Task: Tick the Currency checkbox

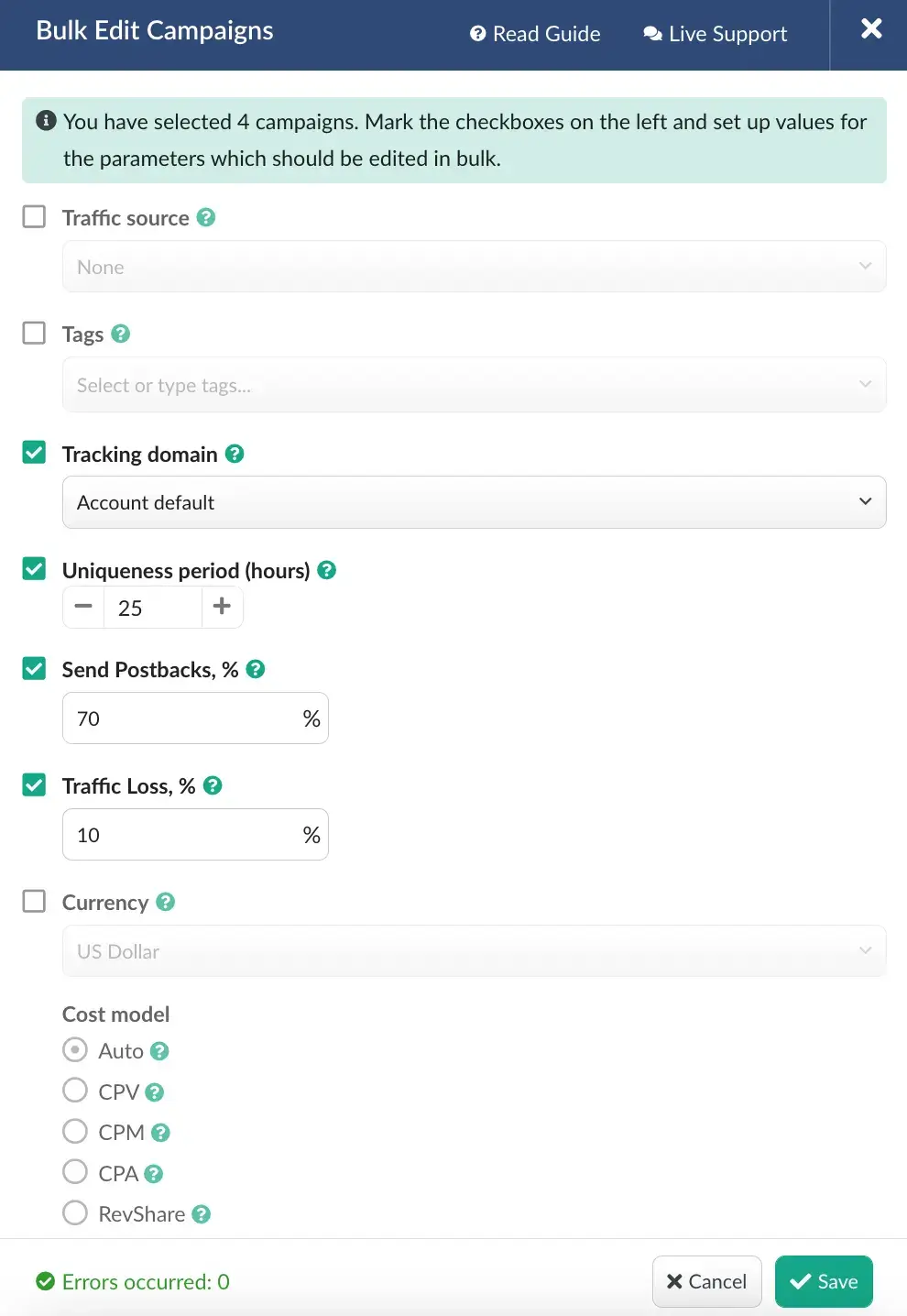Action: pyautogui.click(x=34, y=902)
